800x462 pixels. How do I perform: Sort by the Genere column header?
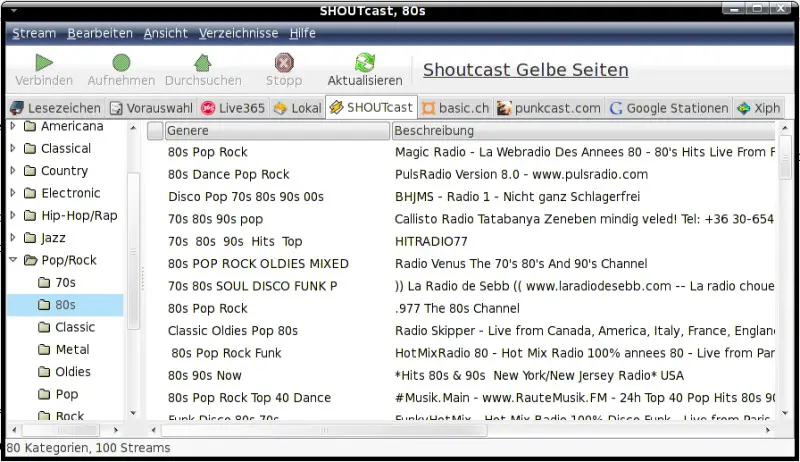coord(277,131)
